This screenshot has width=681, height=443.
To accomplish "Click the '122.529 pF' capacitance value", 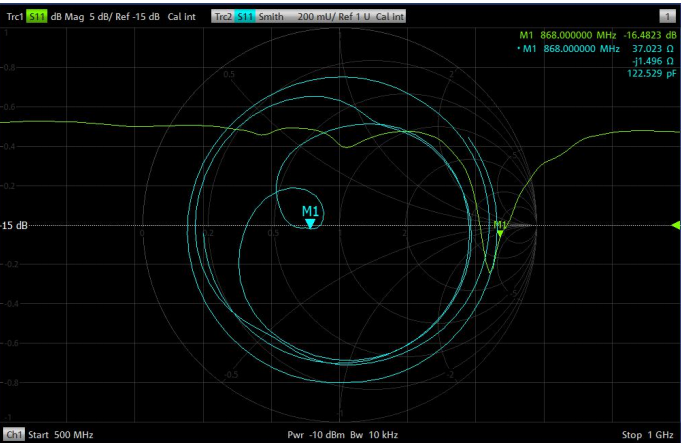I will 651,73.
